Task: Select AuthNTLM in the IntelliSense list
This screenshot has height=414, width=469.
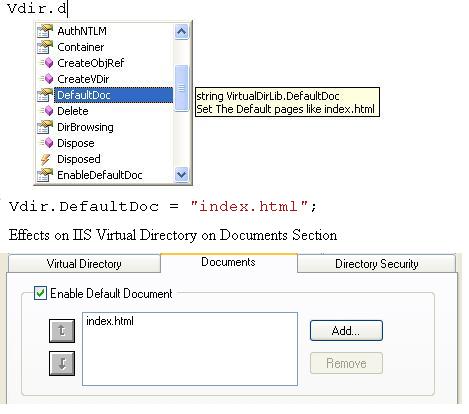Action: [x=82, y=31]
